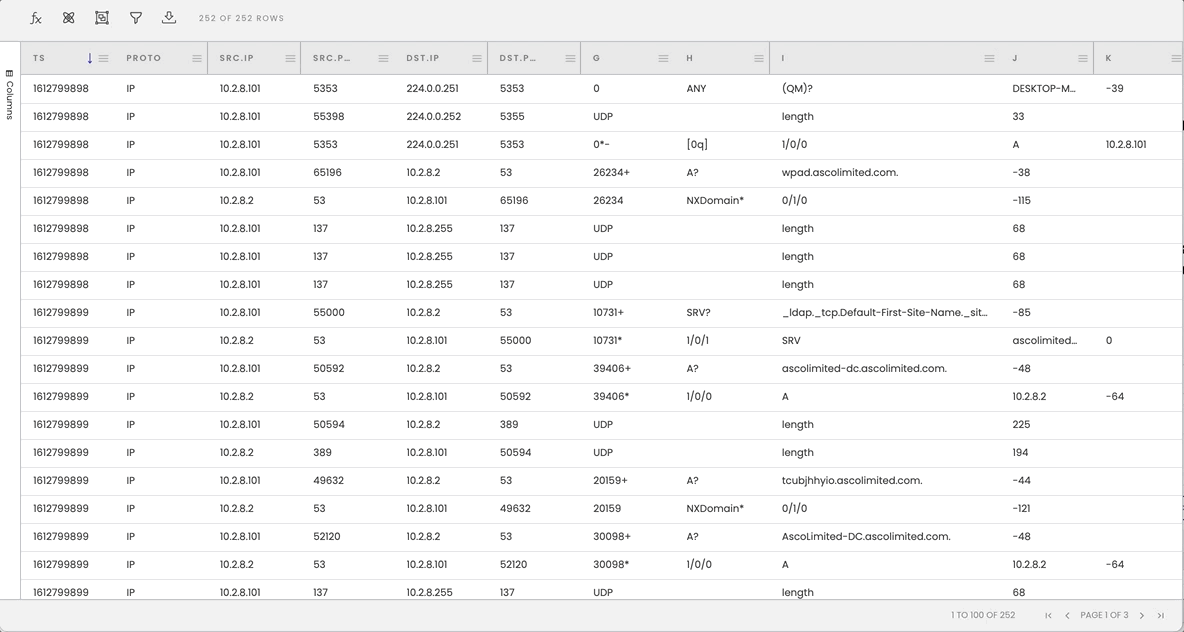Click 10.2.8.101 in column K

tap(1125, 144)
